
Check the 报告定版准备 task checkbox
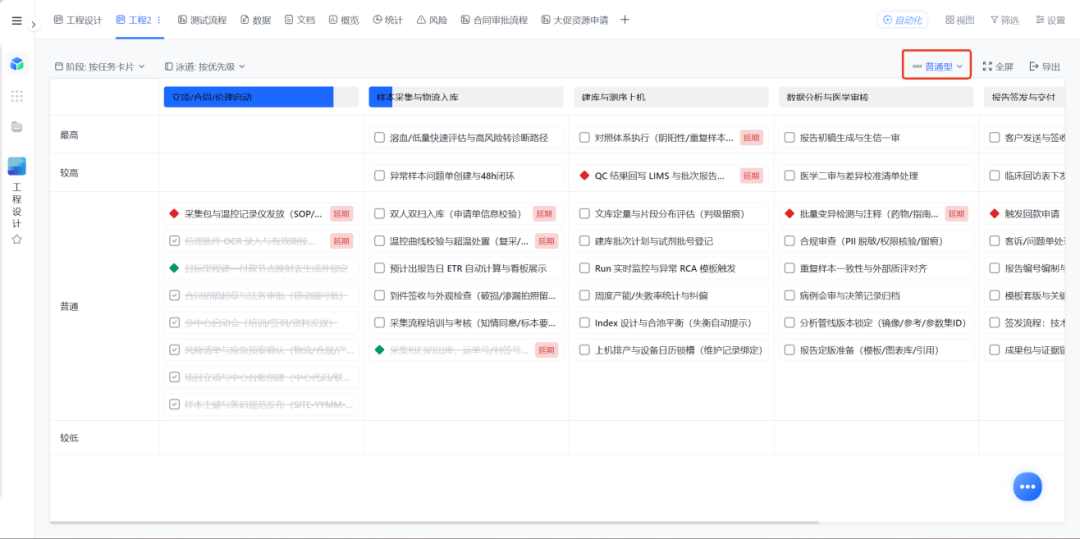(x=789, y=350)
